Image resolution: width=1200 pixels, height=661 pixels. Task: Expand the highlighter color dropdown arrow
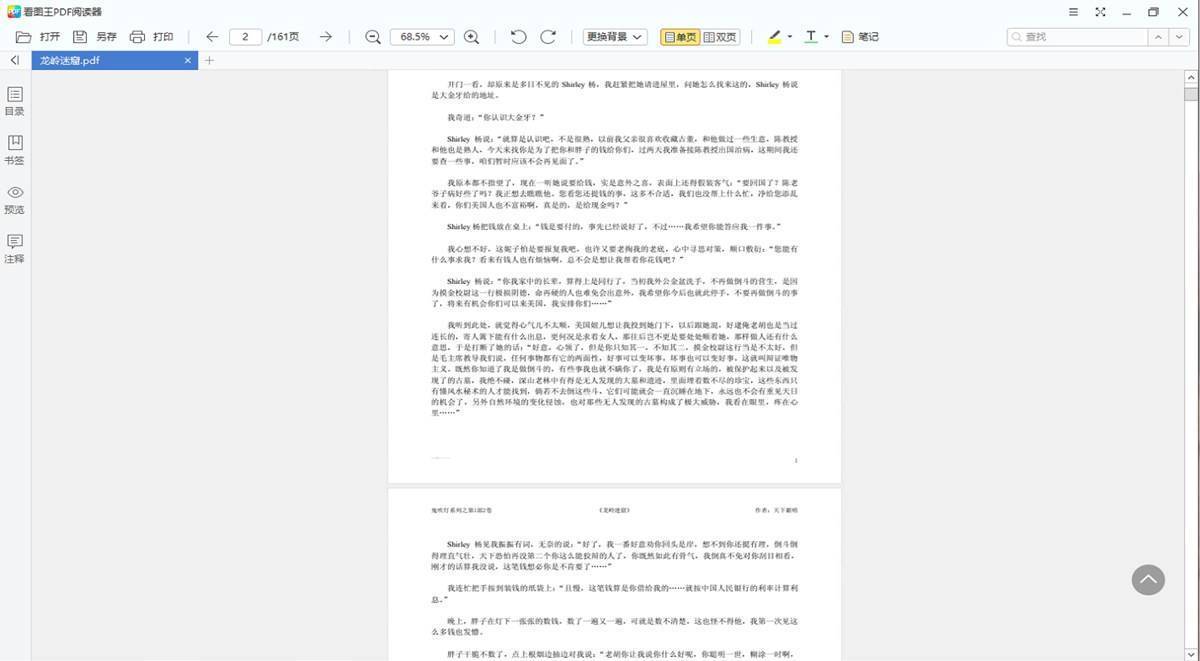790,37
